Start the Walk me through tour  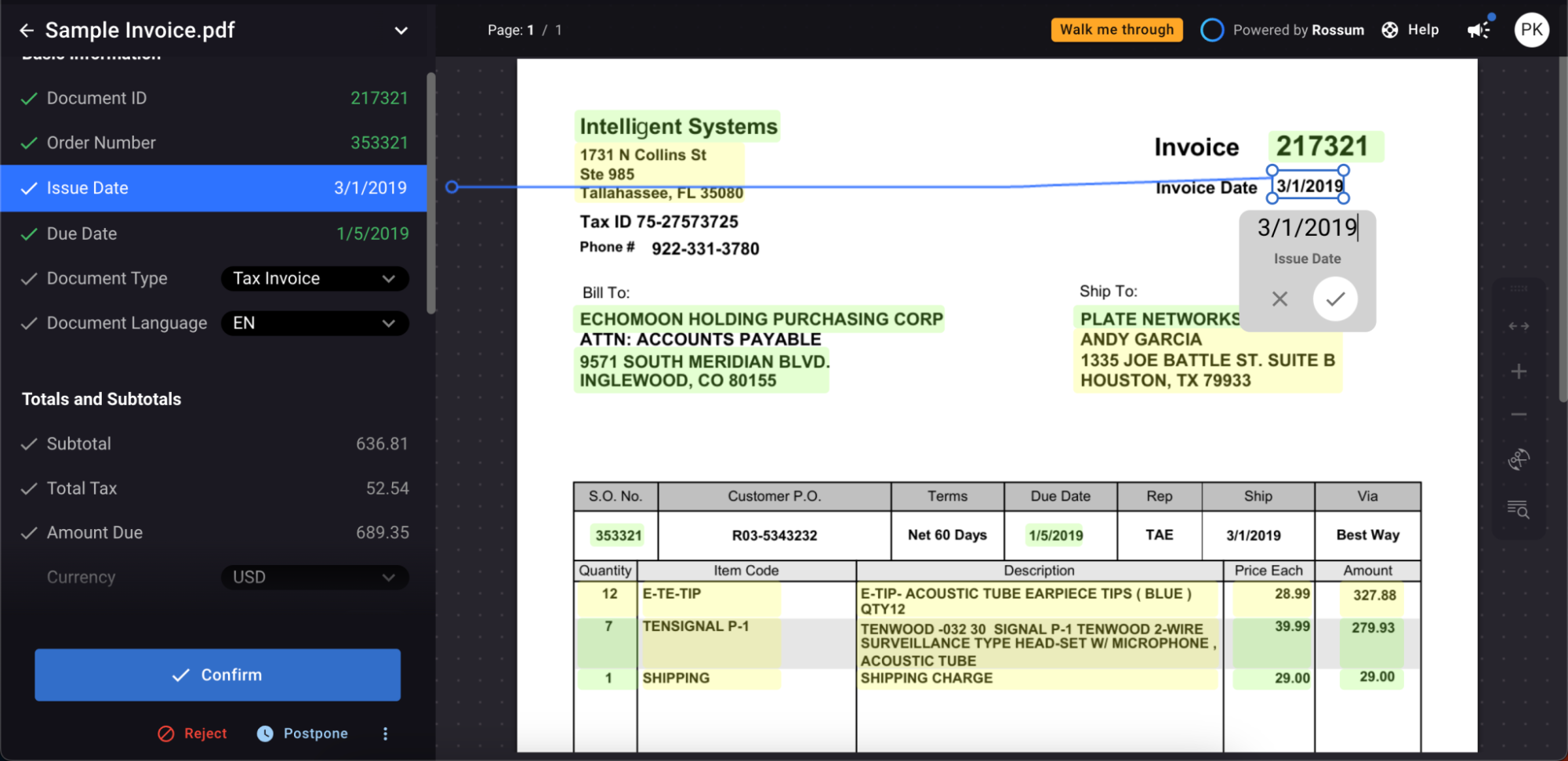(1116, 30)
